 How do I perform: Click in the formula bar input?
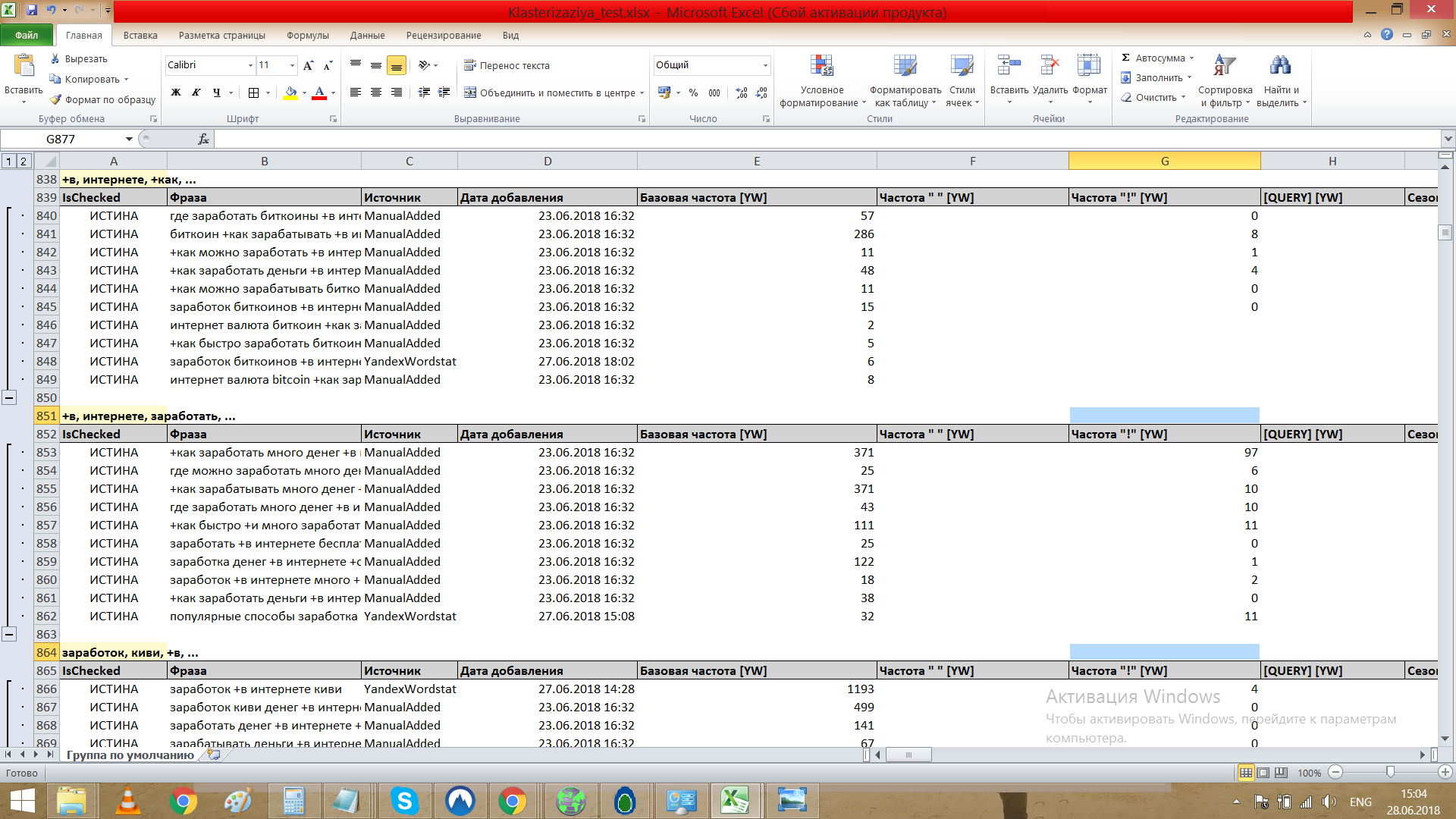(x=827, y=139)
